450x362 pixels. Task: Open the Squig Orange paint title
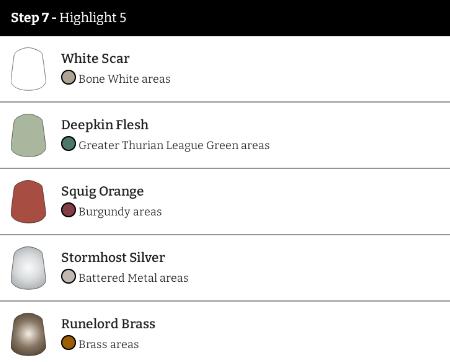[x=103, y=192]
